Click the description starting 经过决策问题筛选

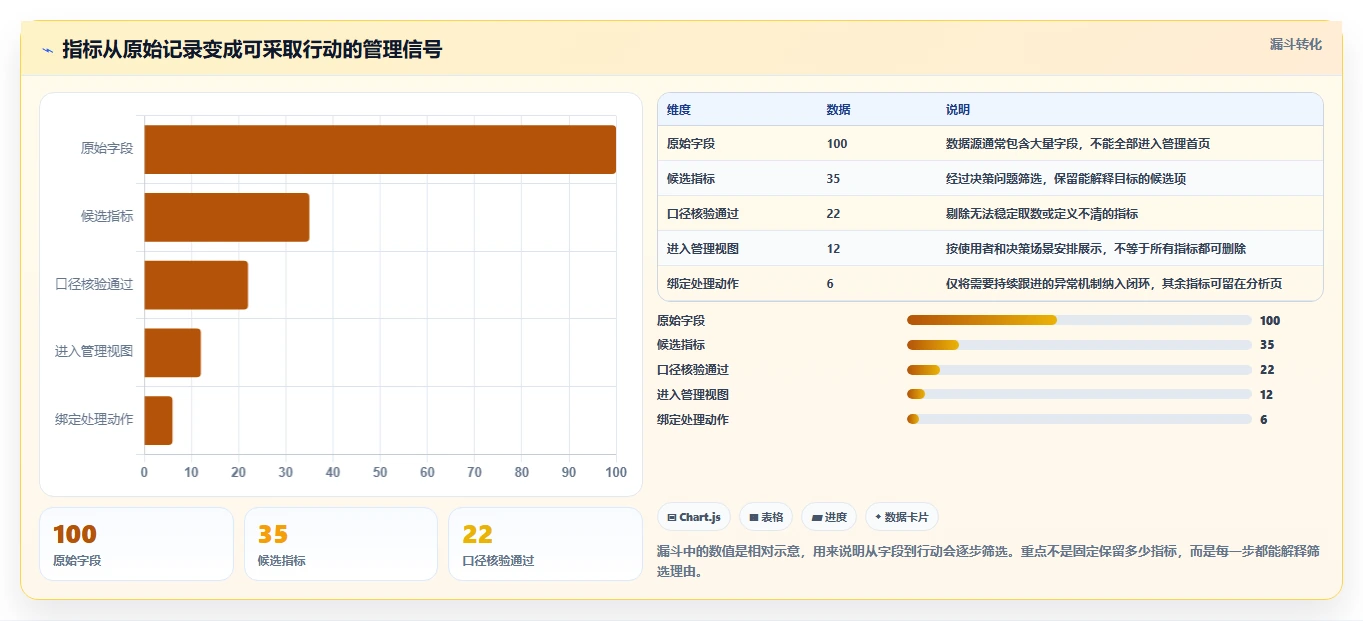[1066, 179]
